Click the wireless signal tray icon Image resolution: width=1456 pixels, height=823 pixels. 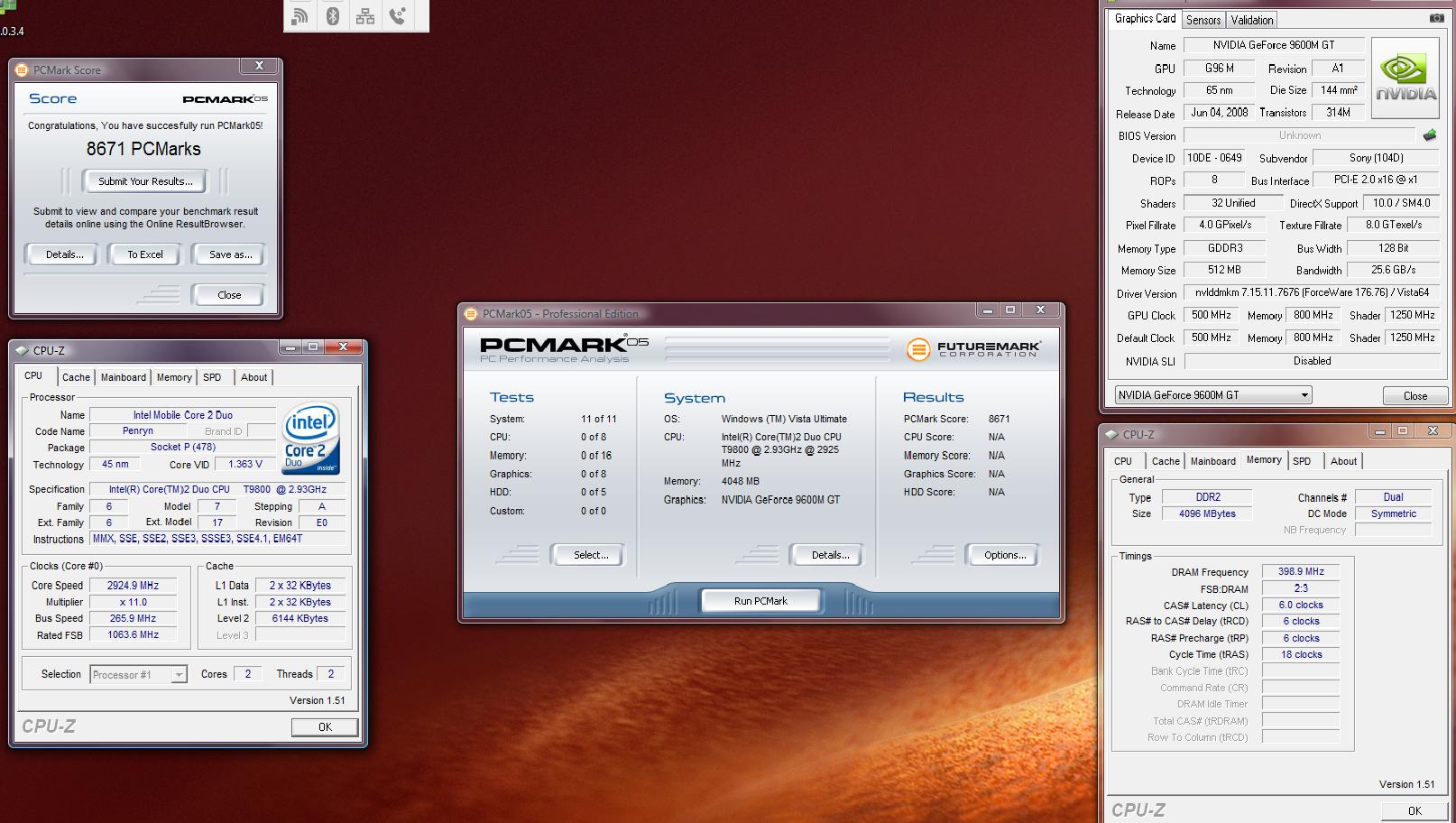300,15
